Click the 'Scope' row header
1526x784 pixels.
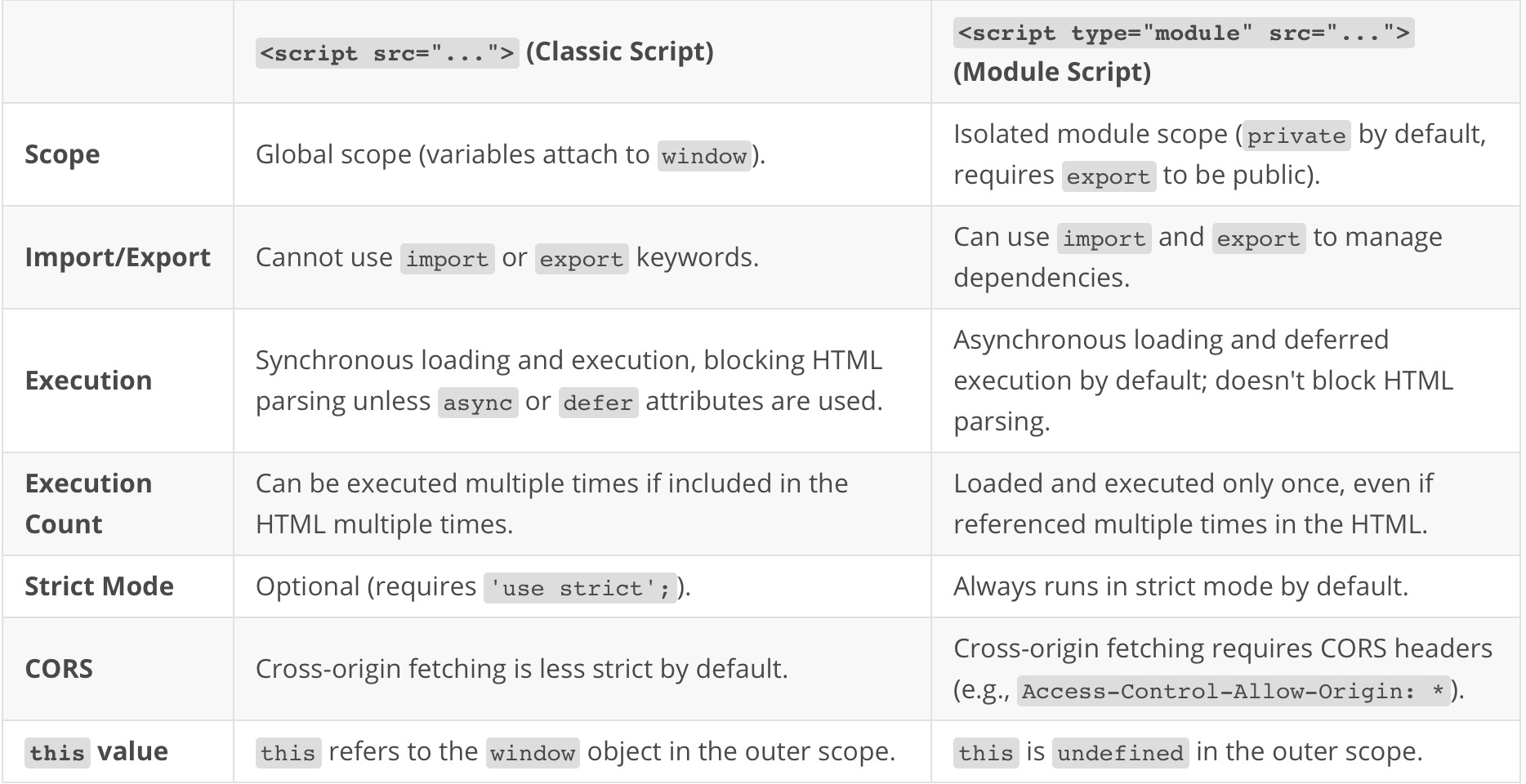[x=63, y=154]
